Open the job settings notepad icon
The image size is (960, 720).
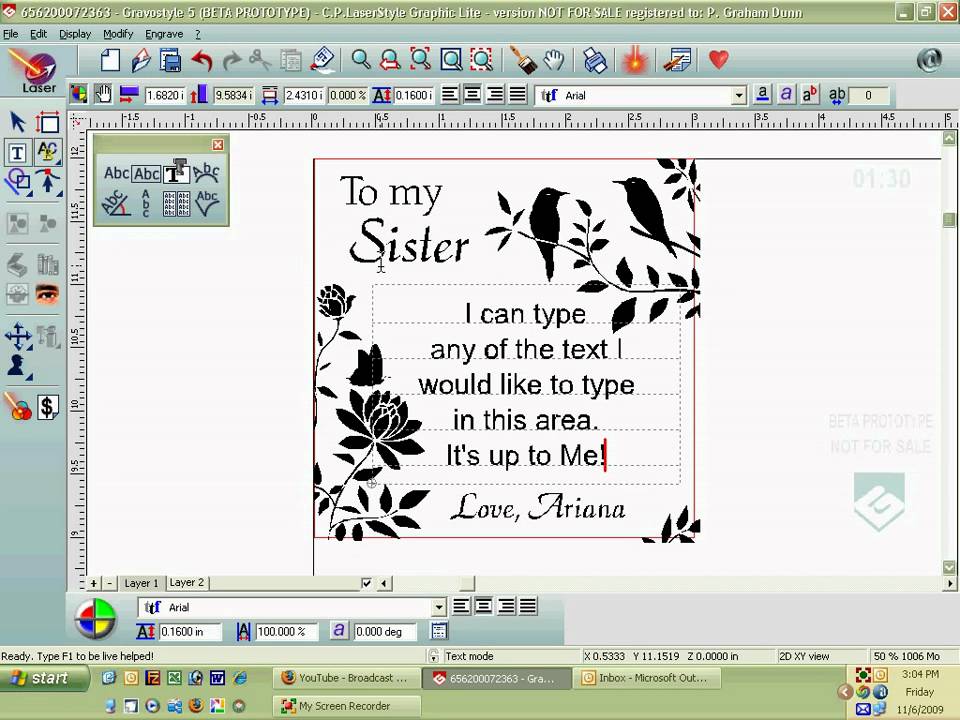[x=677, y=60]
